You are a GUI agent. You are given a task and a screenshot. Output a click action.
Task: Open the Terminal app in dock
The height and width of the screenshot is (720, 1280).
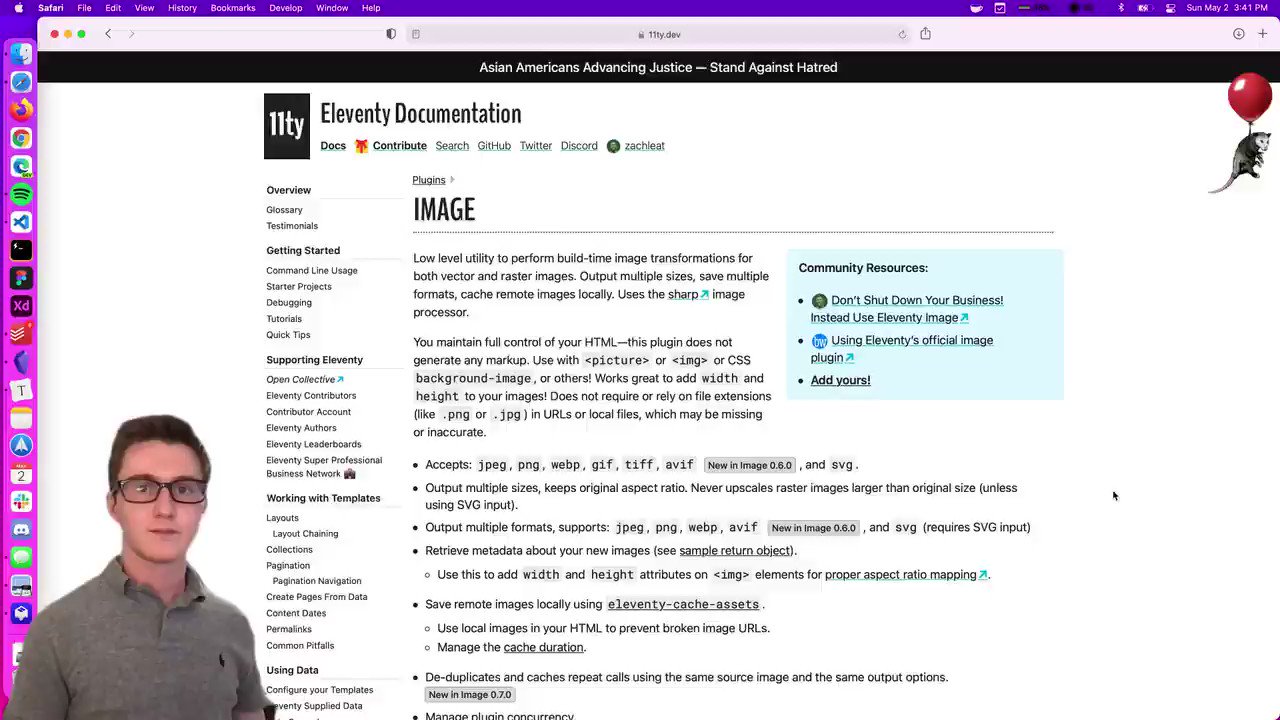(x=21, y=250)
